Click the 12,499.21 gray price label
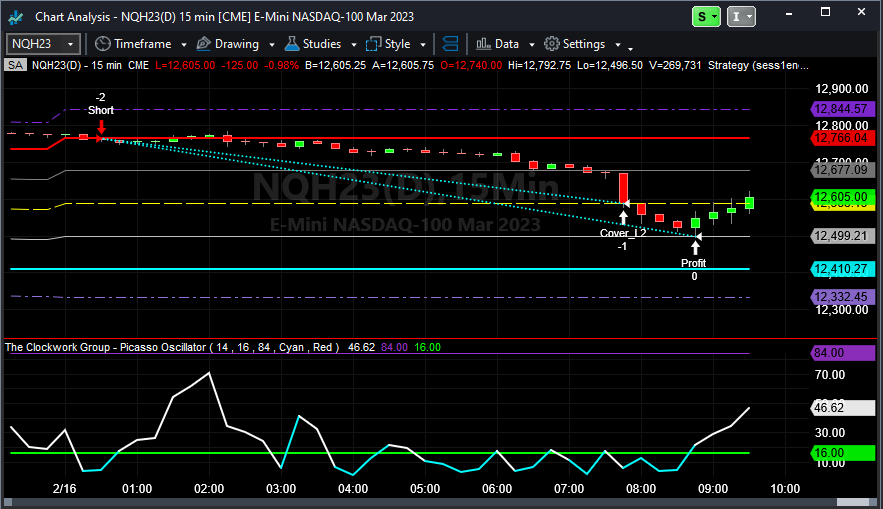The image size is (883, 509). pos(842,236)
